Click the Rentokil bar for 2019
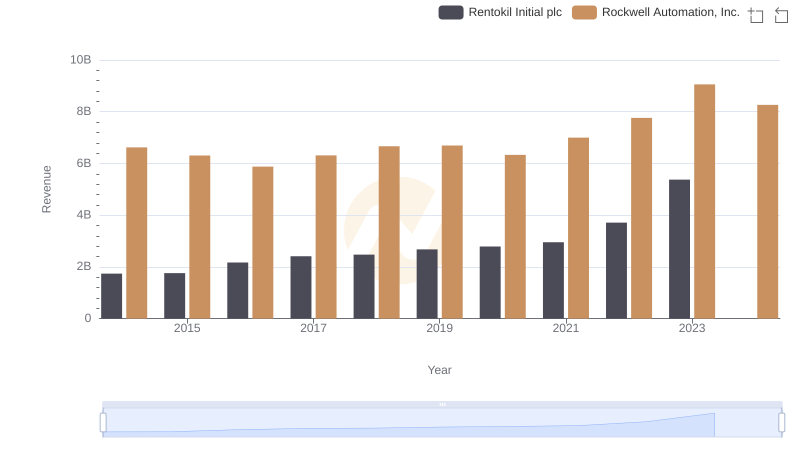Image resolution: width=800 pixels, height=461 pixels. pyautogui.click(x=427, y=284)
